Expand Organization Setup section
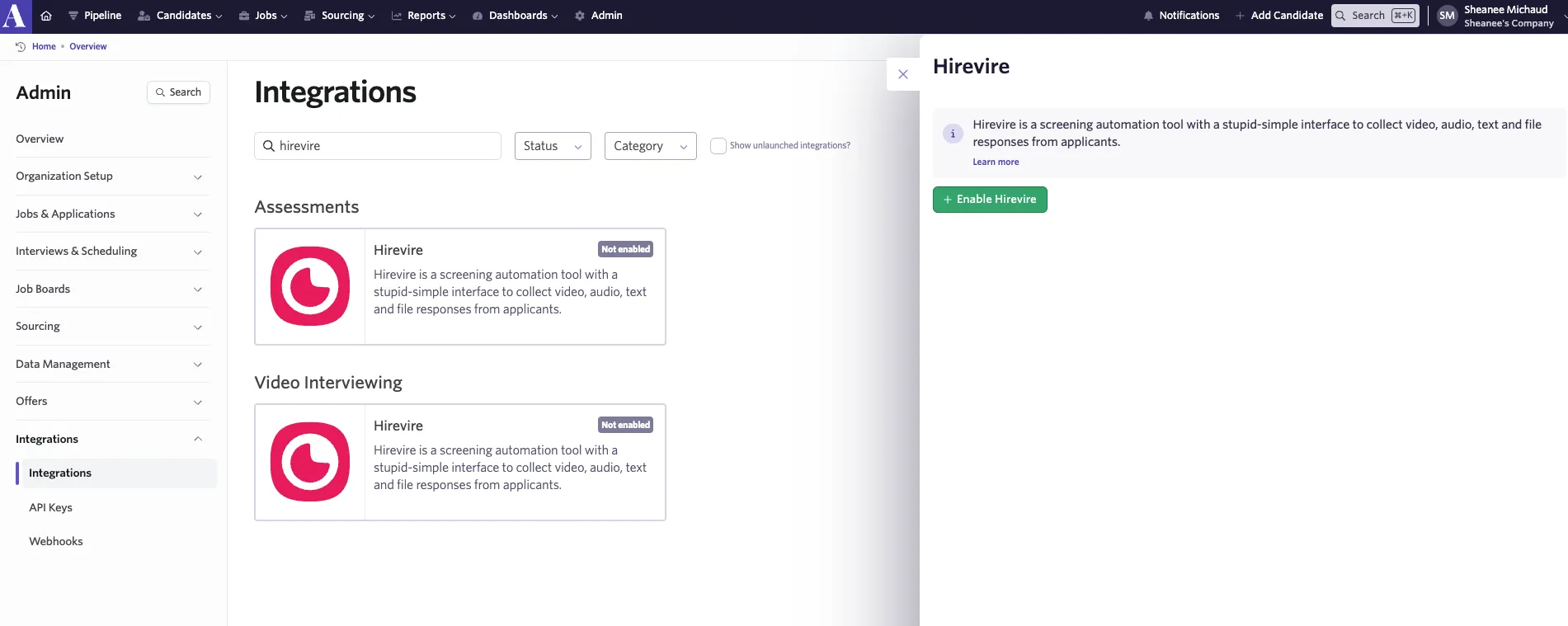The height and width of the screenshot is (626, 1568). [x=112, y=177]
